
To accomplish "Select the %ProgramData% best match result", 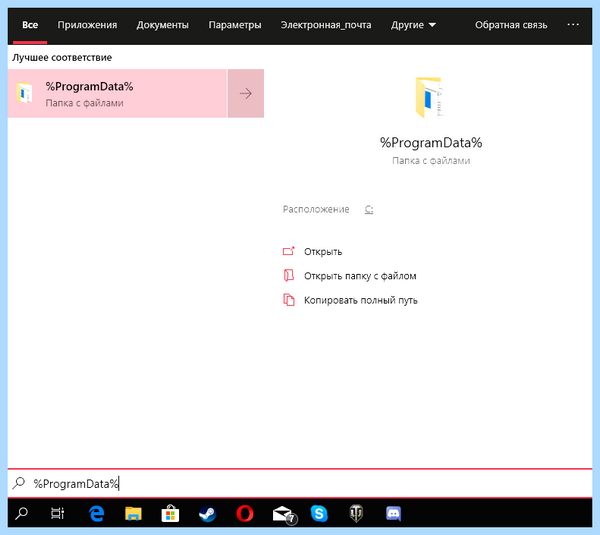I will (x=117, y=93).
